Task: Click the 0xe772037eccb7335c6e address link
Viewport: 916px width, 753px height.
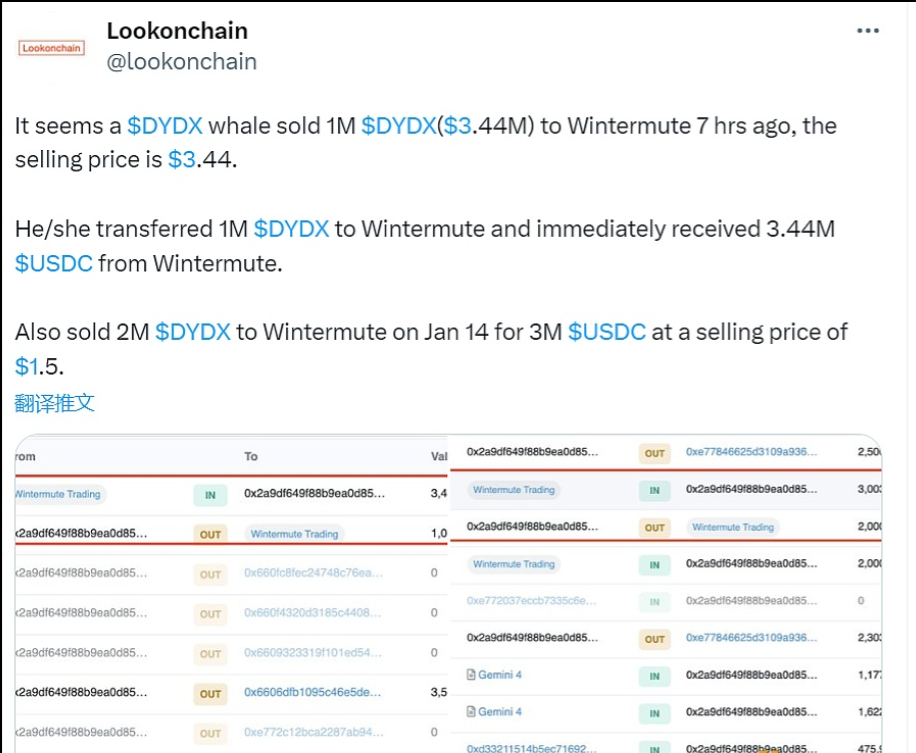Action: (531, 601)
